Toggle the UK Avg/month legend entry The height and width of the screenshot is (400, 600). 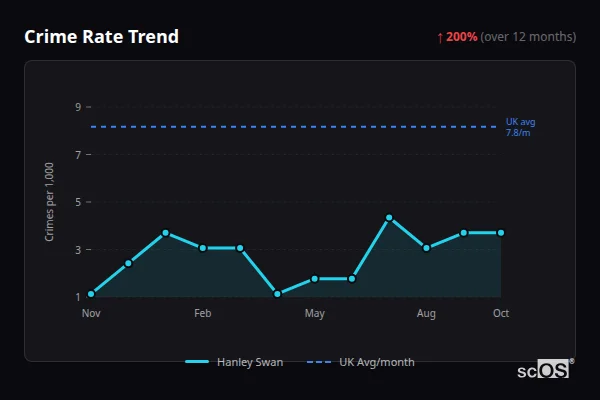click(x=360, y=362)
